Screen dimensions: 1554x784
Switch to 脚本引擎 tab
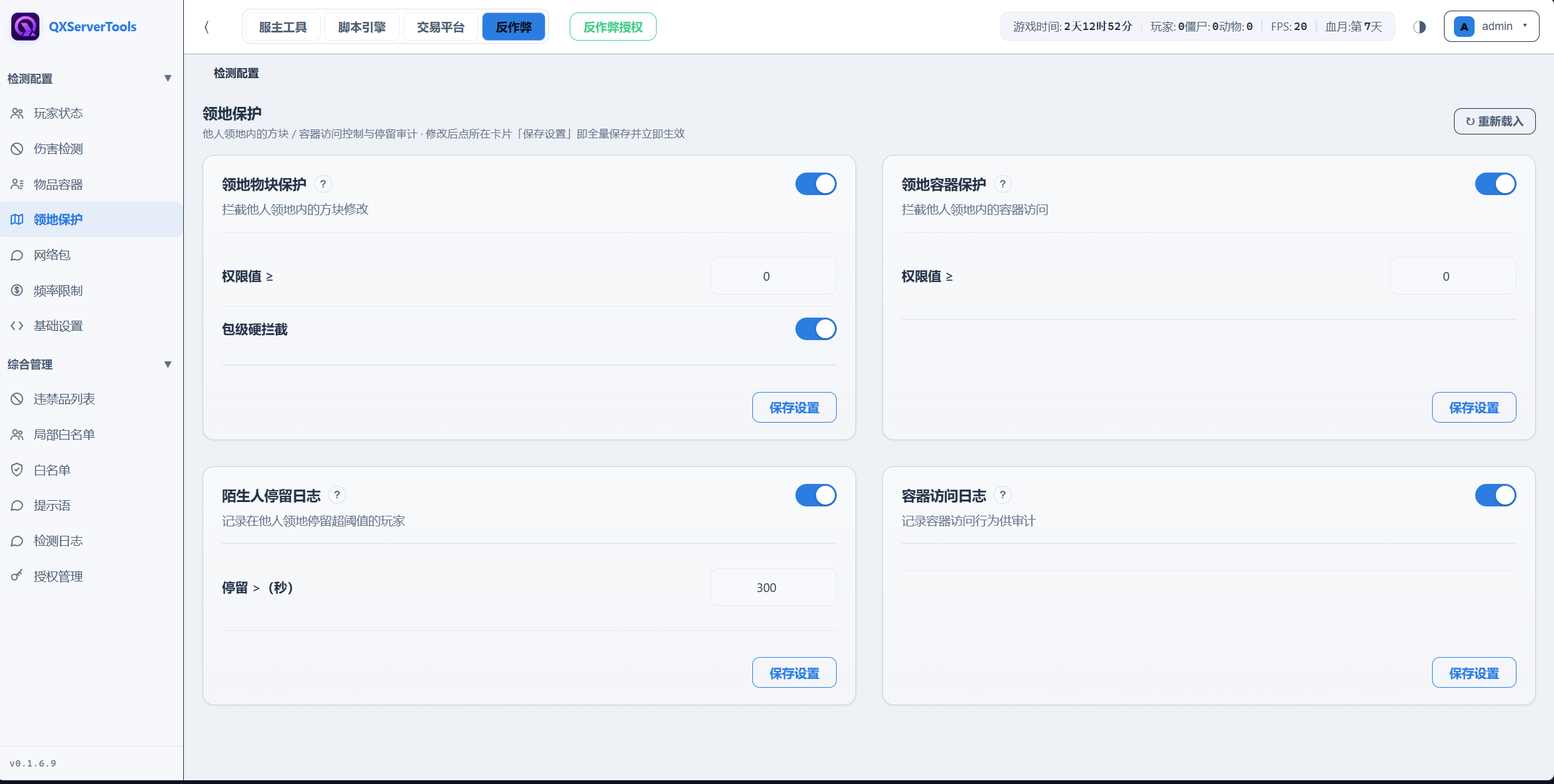[x=361, y=27]
